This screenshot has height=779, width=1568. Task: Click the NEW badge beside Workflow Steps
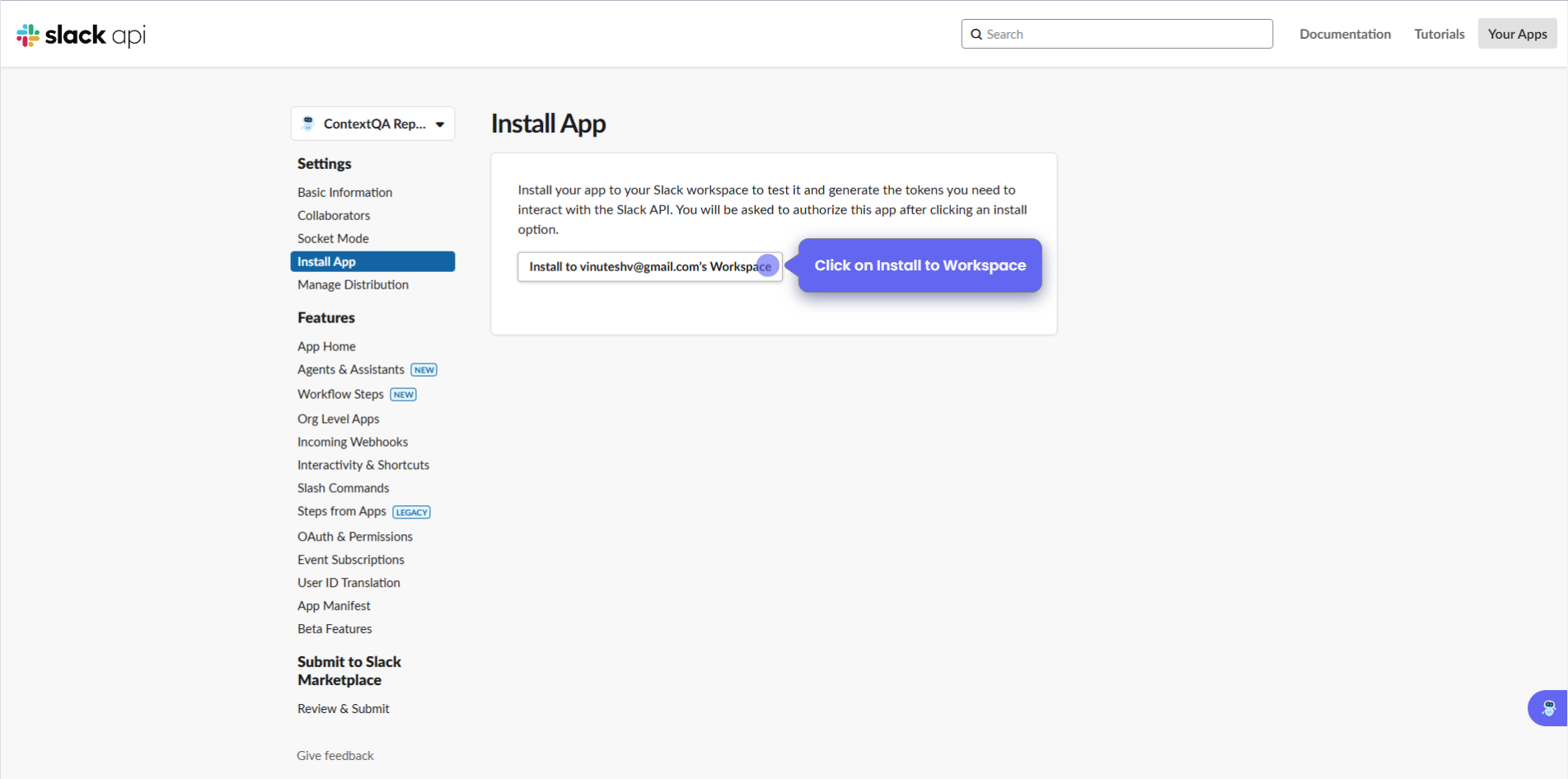[403, 395]
